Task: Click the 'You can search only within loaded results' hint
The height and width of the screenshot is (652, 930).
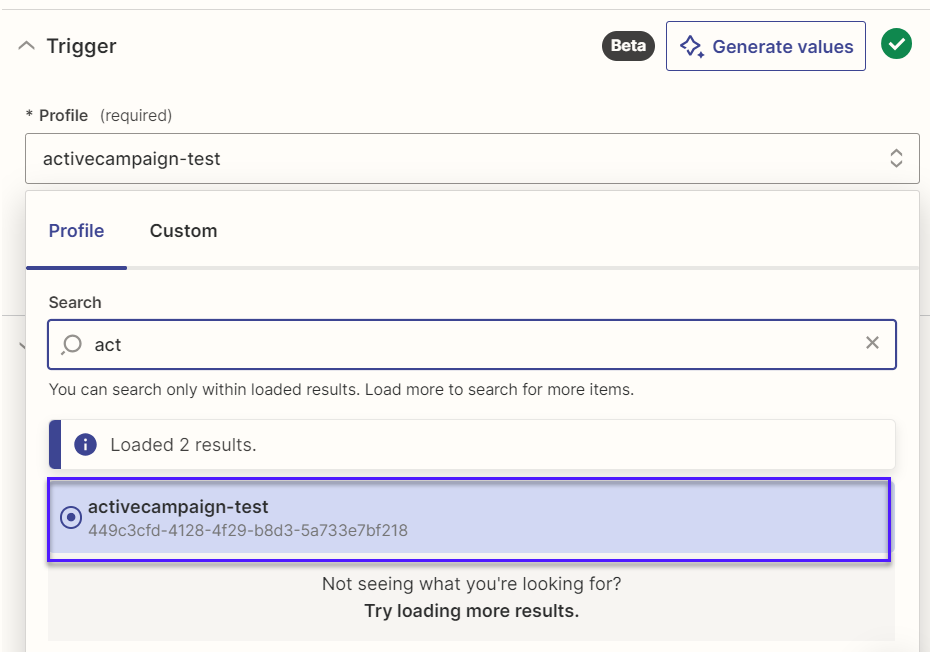Action: (x=341, y=390)
